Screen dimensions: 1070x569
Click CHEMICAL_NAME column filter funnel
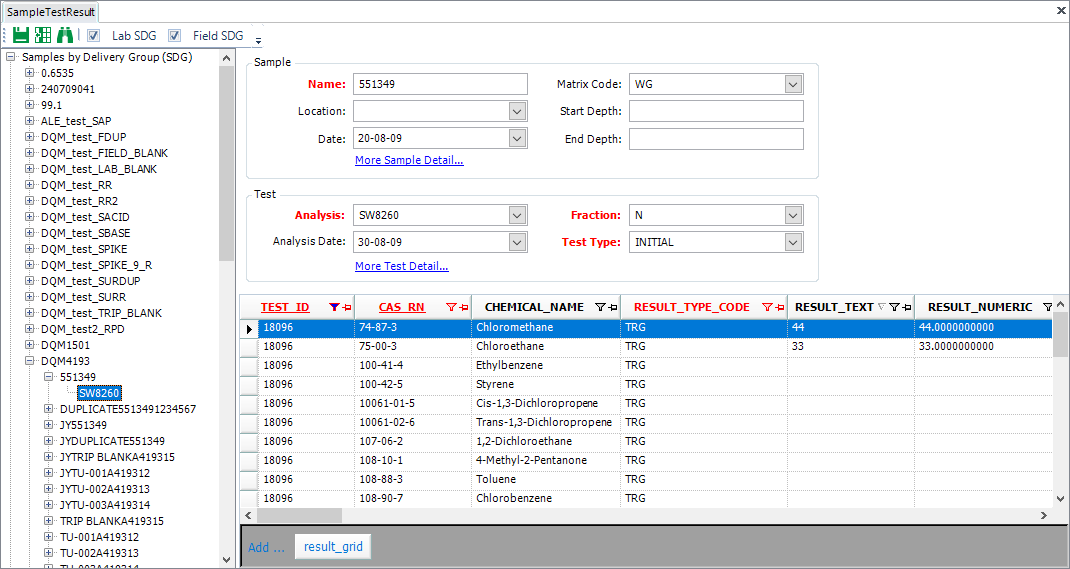coord(600,308)
